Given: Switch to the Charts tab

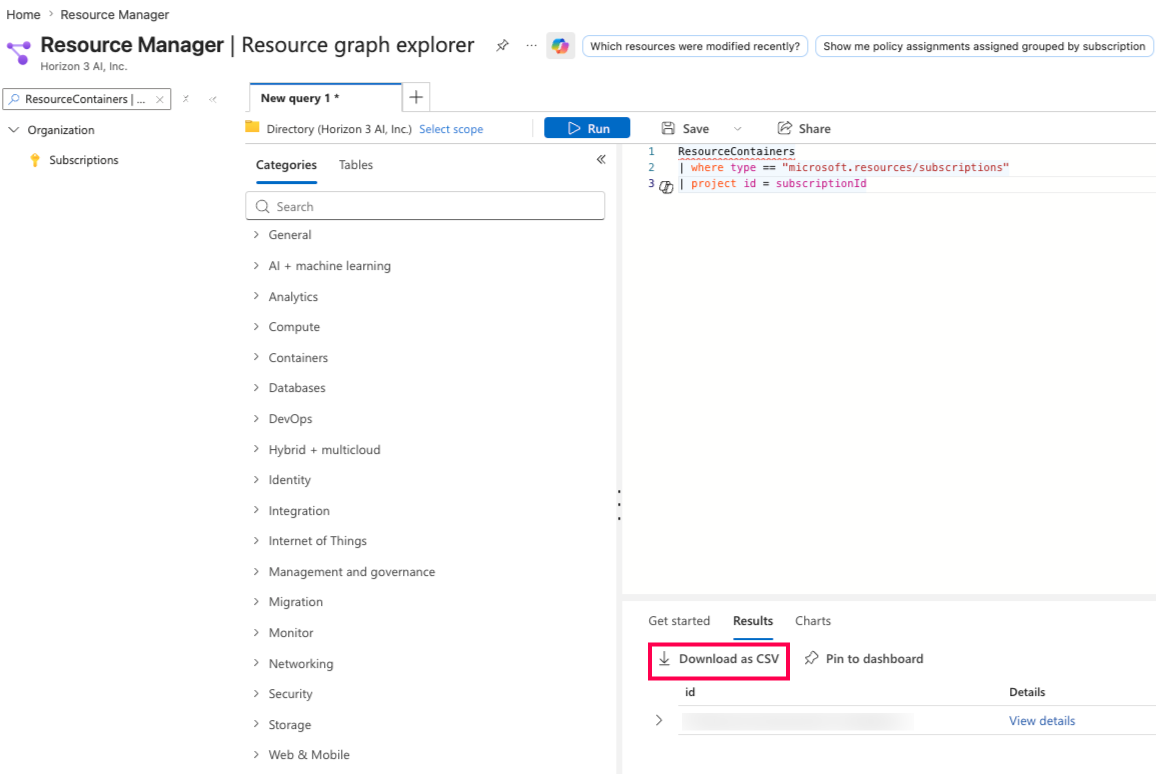Looking at the screenshot, I should click(812, 621).
